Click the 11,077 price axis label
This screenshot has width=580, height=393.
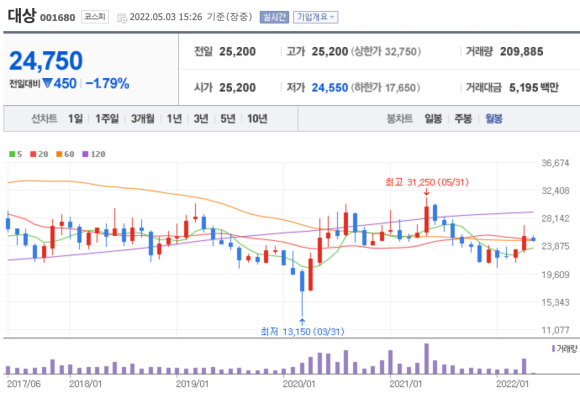tap(556, 330)
